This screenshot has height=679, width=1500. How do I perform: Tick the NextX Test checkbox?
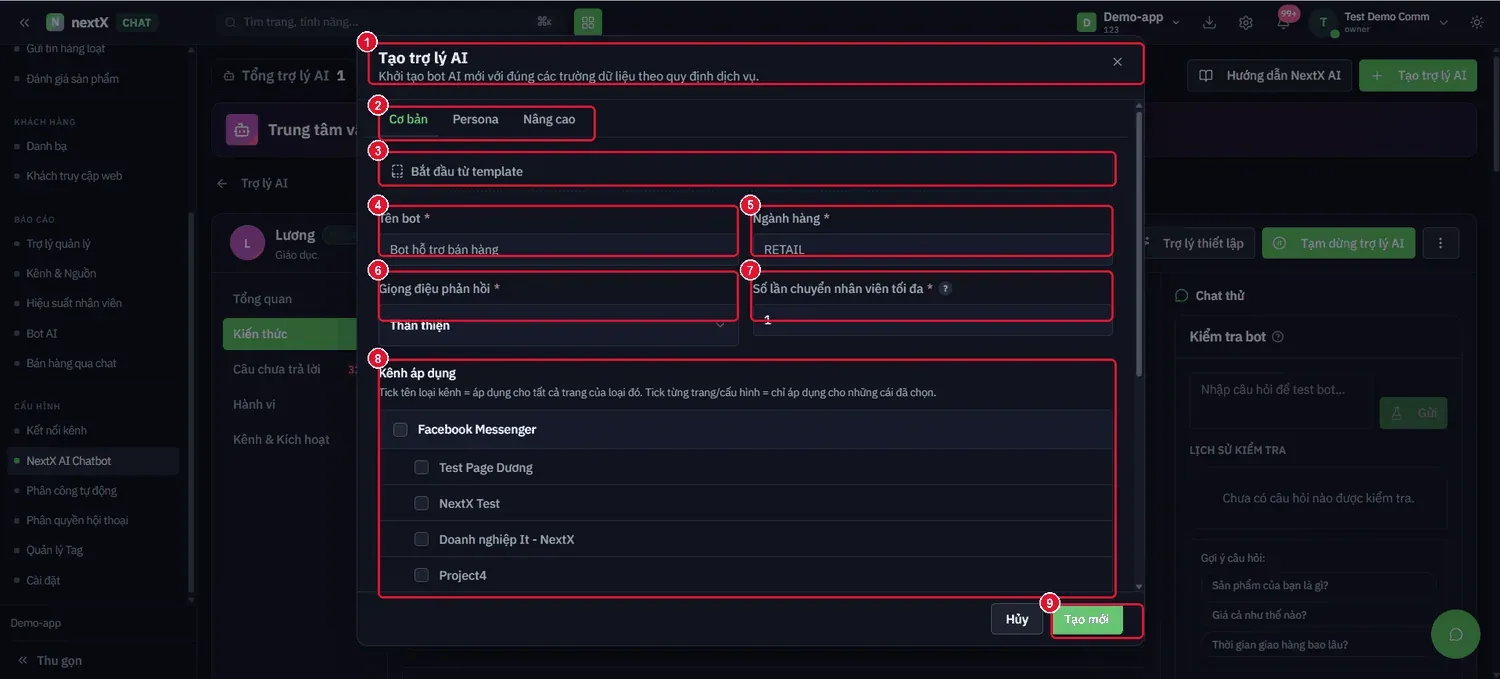point(421,503)
